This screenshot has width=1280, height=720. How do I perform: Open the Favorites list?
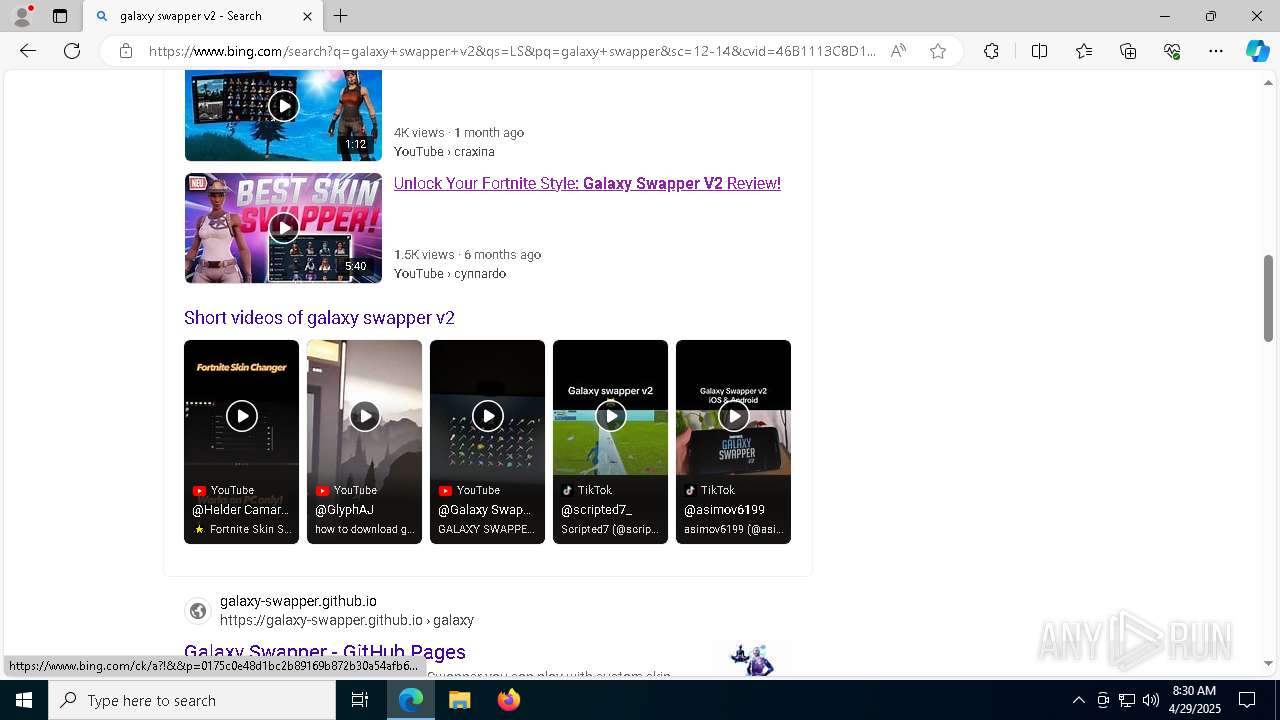click(1084, 51)
